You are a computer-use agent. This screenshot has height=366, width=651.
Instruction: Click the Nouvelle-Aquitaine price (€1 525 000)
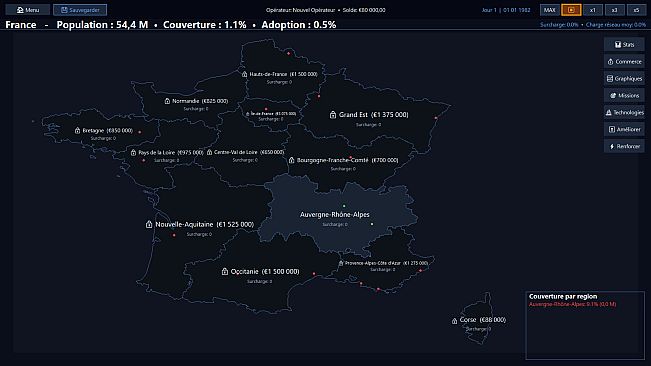click(235, 224)
